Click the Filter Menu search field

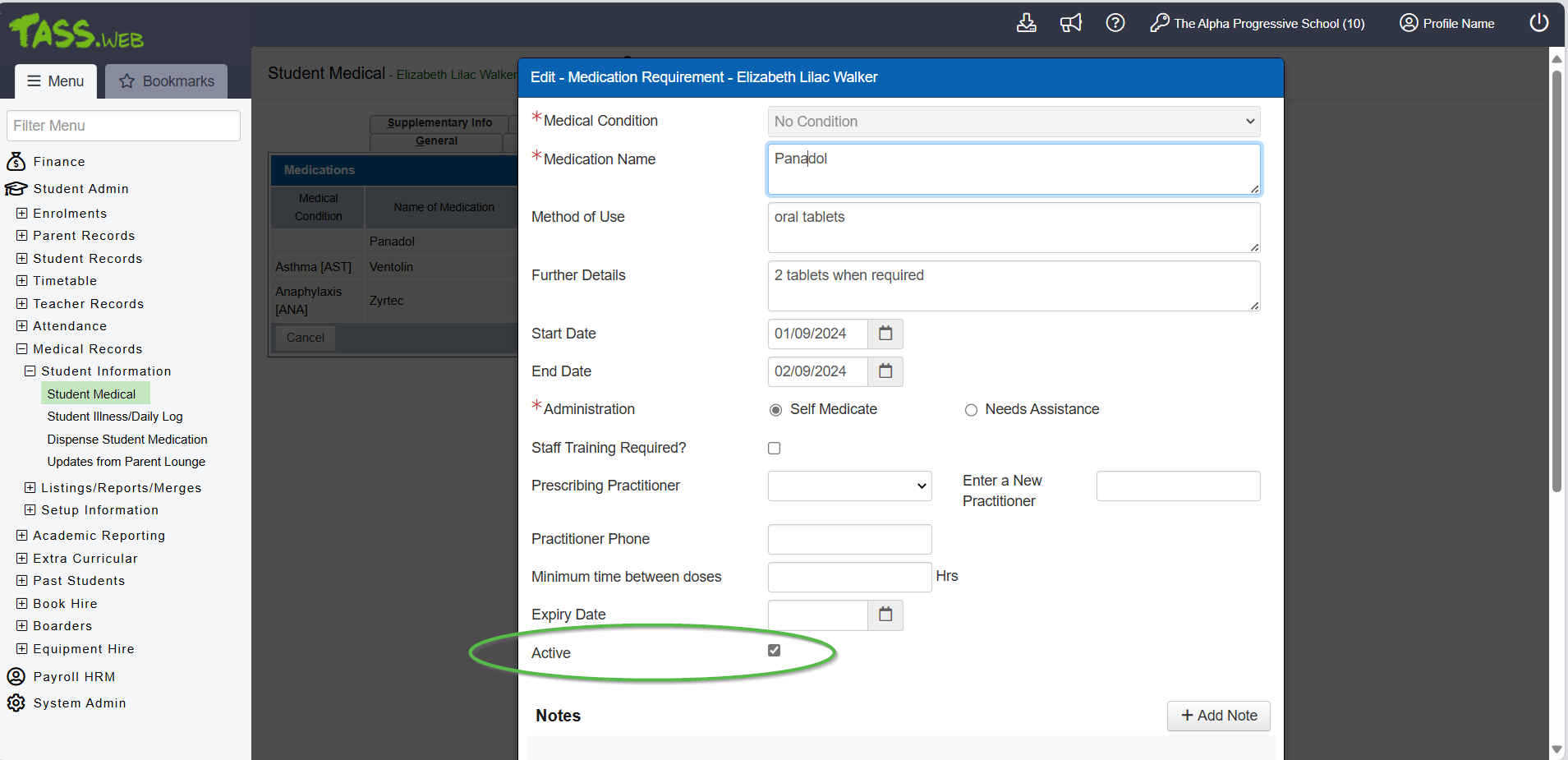point(123,126)
